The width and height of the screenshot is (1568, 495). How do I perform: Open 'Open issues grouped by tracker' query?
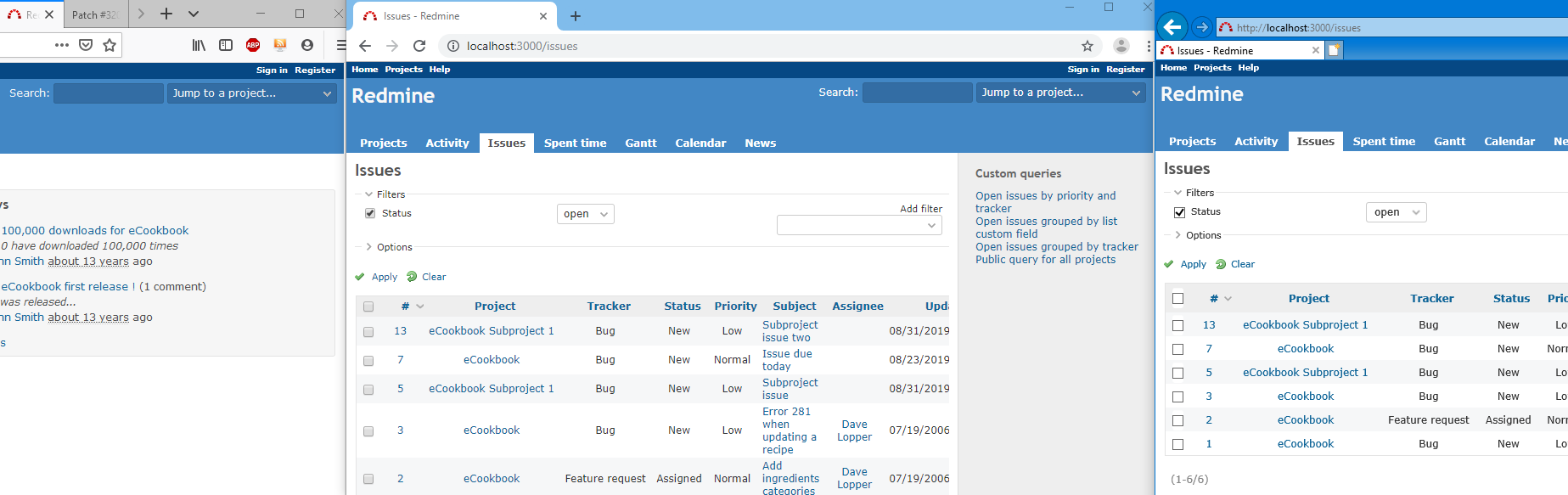(x=1057, y=247)
